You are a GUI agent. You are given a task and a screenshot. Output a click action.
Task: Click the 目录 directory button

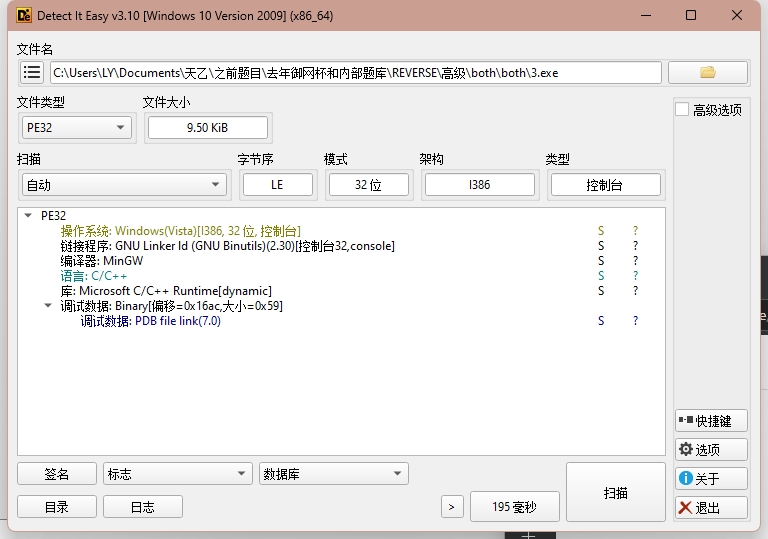point(57,507)
